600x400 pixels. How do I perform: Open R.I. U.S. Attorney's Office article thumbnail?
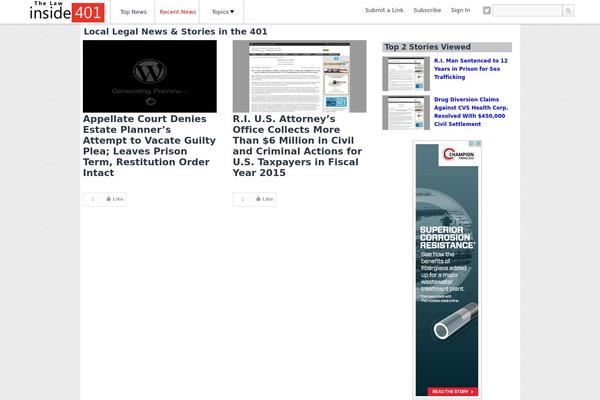click(x=299, y=76)
